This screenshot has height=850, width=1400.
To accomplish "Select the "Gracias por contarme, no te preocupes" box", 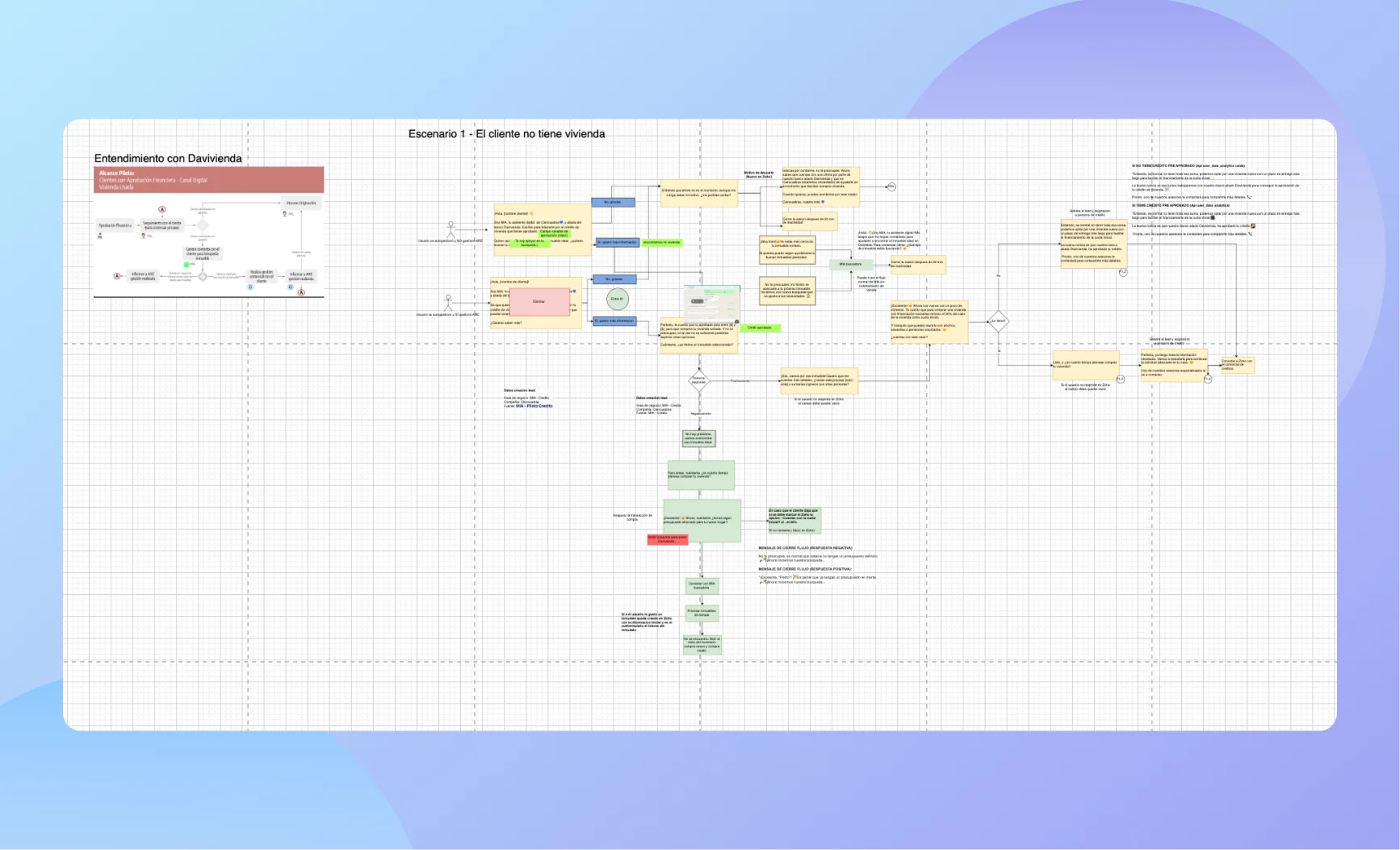I will click(820, 187).
